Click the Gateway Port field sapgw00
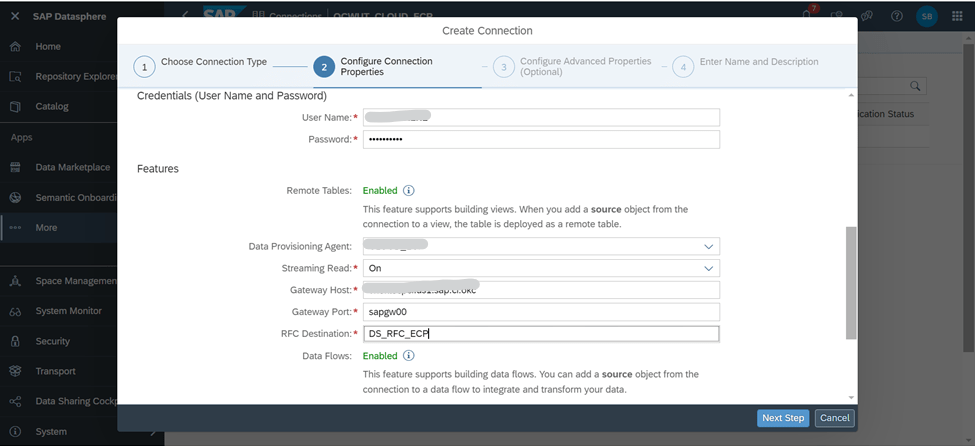The height and width of the screenshot is (446, 975). click(541, 312)
